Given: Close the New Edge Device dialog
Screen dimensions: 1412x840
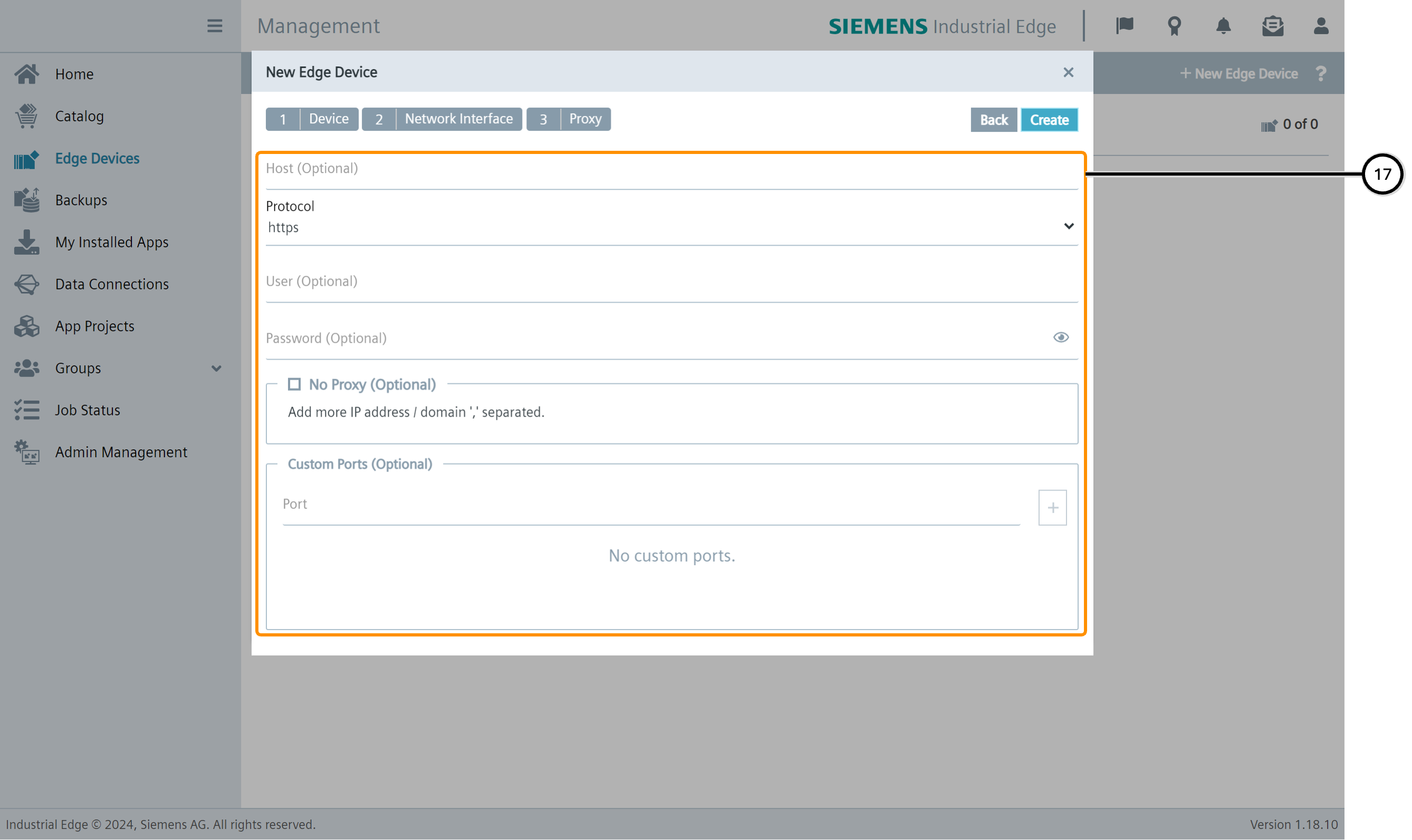Looking at the screenshot, I should click(1068, 72).
